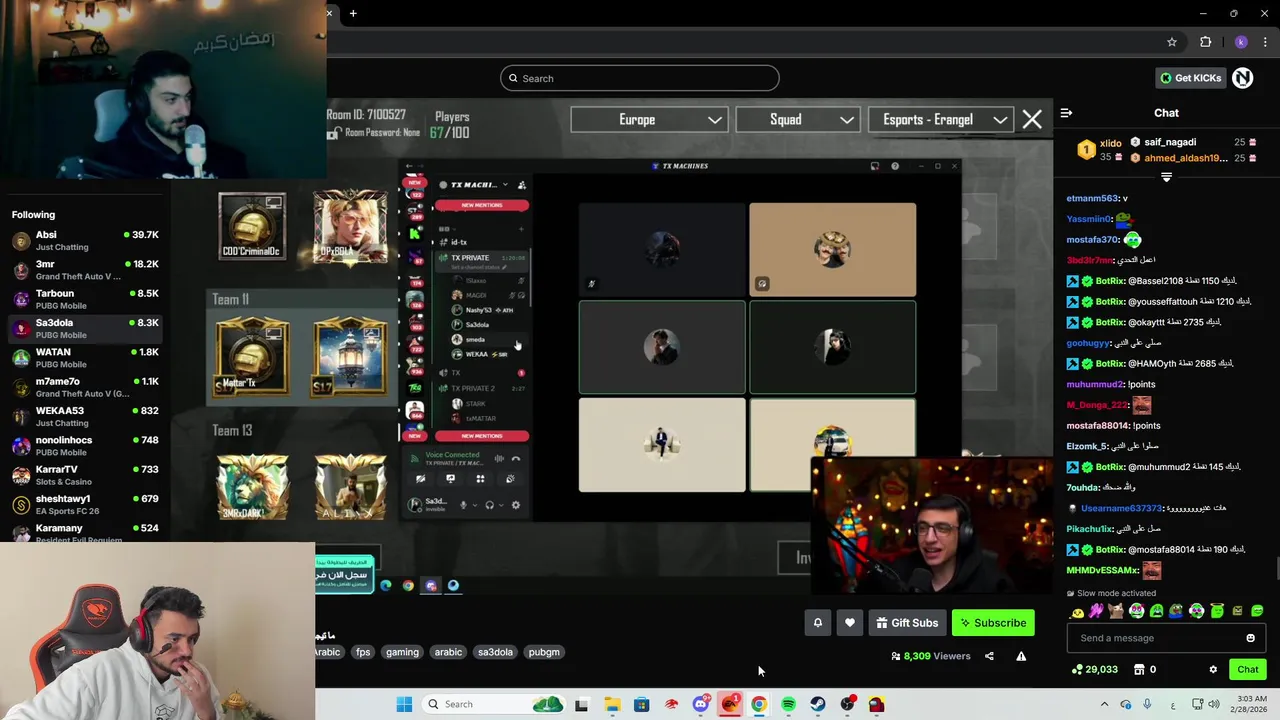Viewport: 1280px width, 720px height.
Task: Click Get KICKs button
Action: pyautogui.click(x=1190, y=78)
